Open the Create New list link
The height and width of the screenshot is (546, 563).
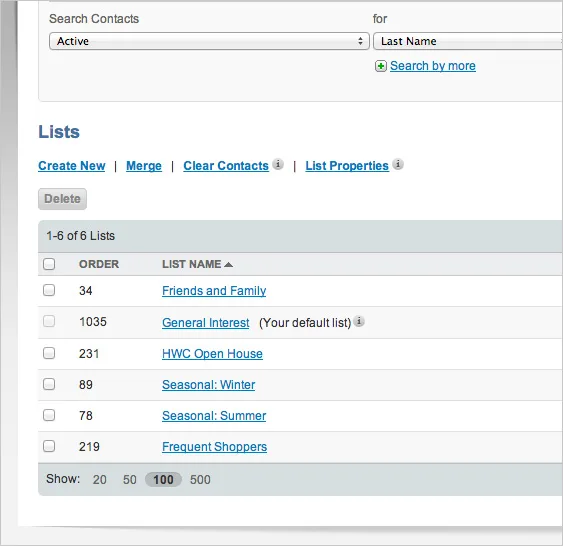pos(72,166)
